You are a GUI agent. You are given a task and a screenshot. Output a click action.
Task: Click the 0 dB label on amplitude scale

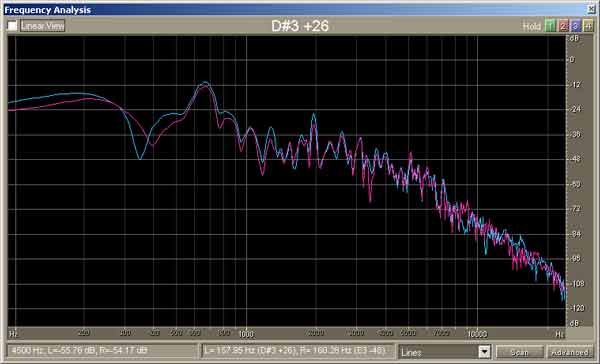(x=572, y=60)
